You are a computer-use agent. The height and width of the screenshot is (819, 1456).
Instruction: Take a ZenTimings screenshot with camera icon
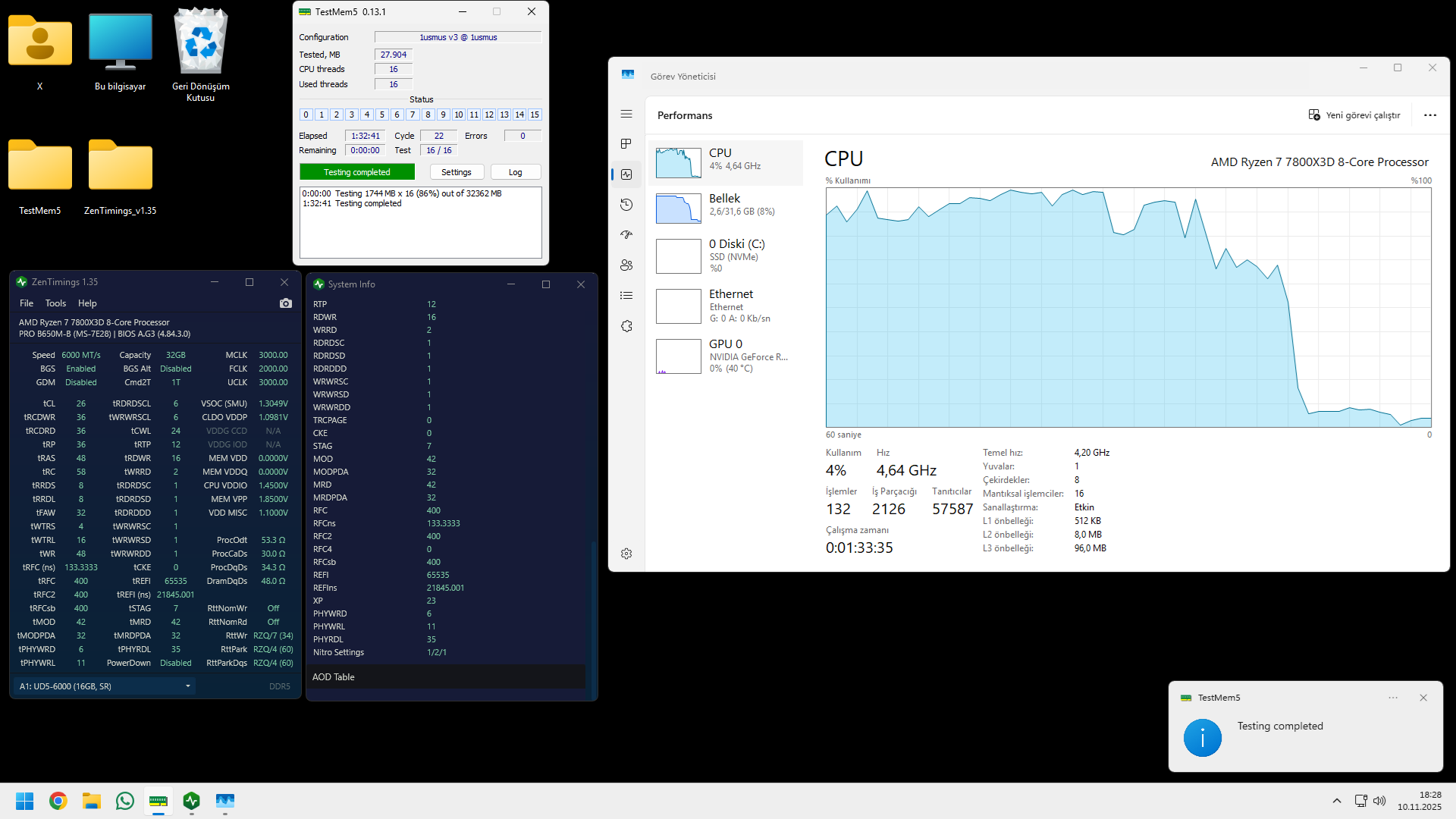point(286,303)
